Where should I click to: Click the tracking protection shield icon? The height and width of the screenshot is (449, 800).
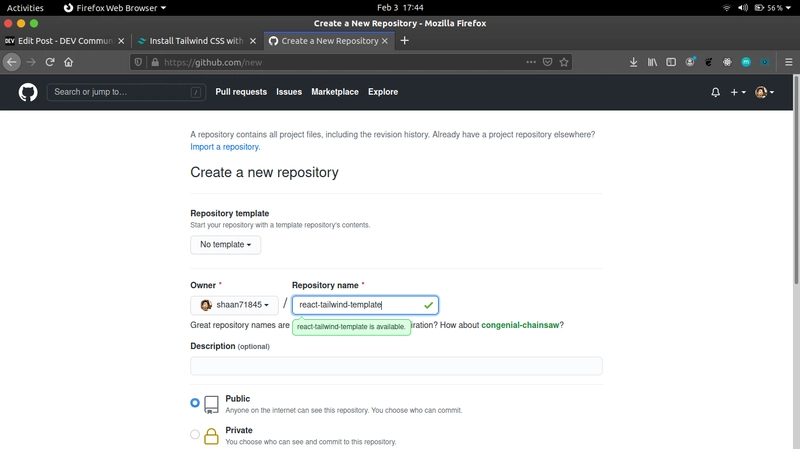[x=138, y=62]
